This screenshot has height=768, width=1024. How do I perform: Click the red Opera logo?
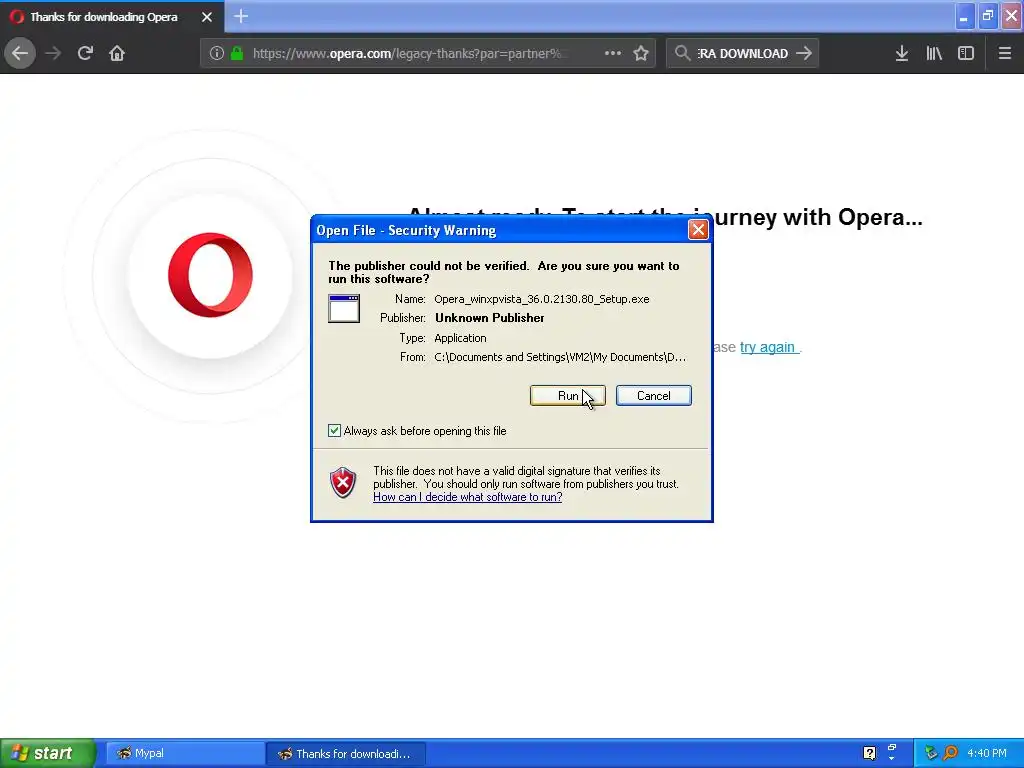click(210, 275)
